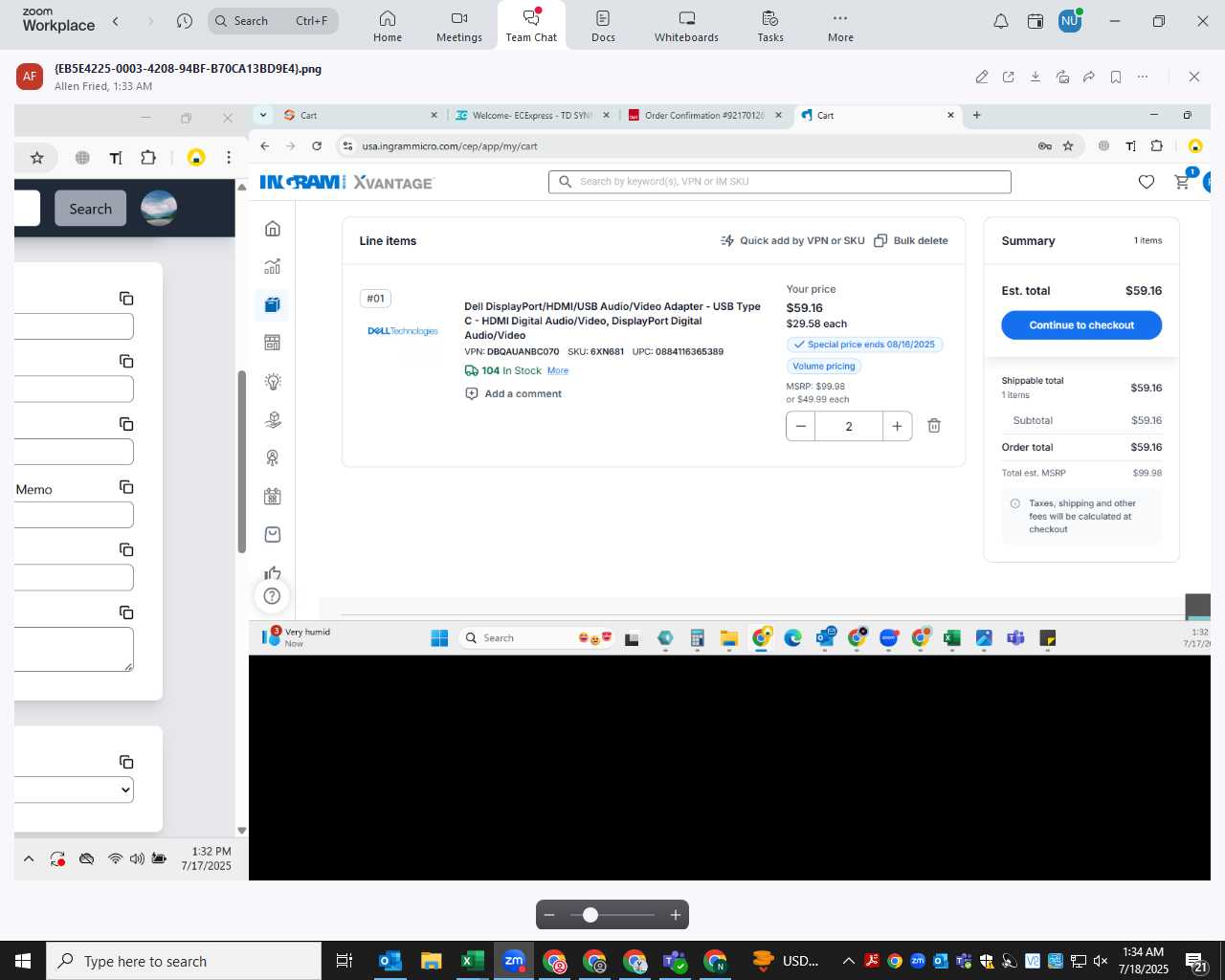Open Outlook from the taskbar
The height and width of the screenshot is (980, 1225).
(x=390, y=961)
